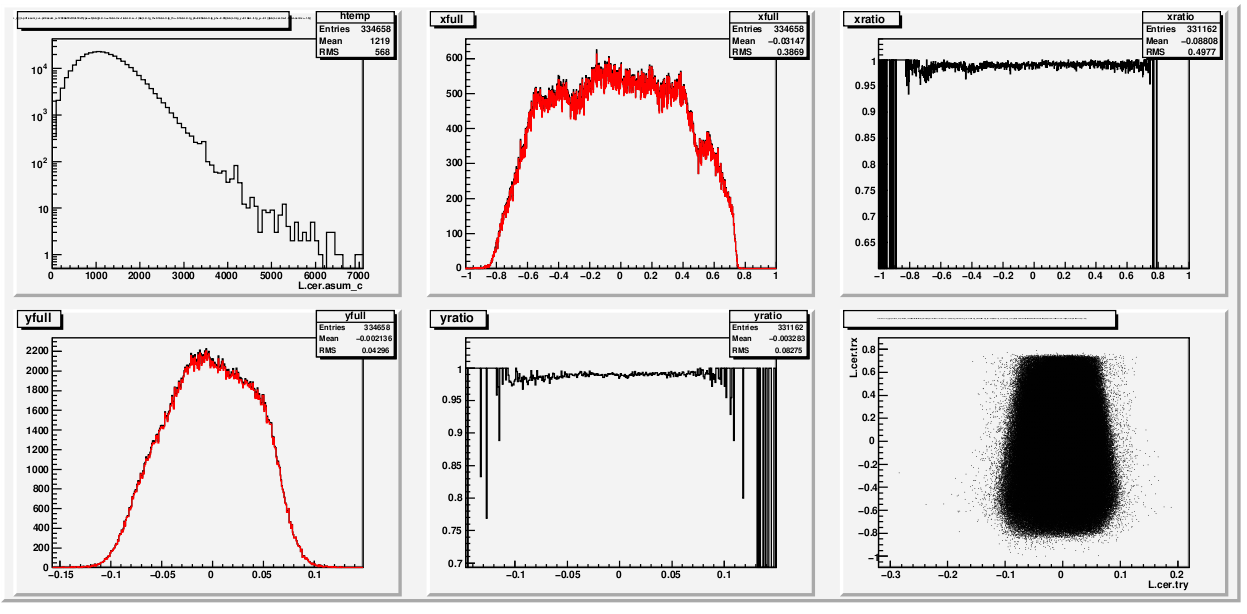Click Entries 331162 in the yratio stats box
This screenshot has height=614, width=1247.
768,329
